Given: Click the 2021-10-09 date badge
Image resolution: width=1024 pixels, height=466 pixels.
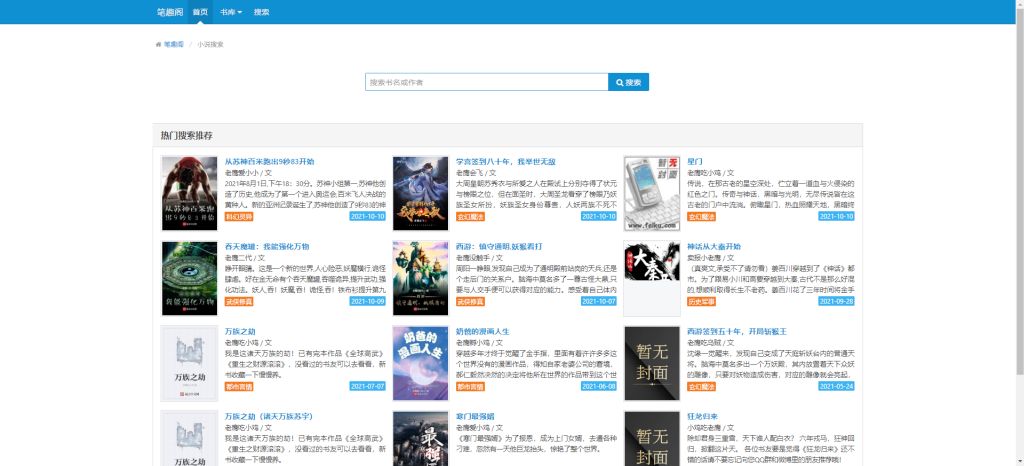Looking at the screenshot, I should pyautogui.click(x=368, y=302).
